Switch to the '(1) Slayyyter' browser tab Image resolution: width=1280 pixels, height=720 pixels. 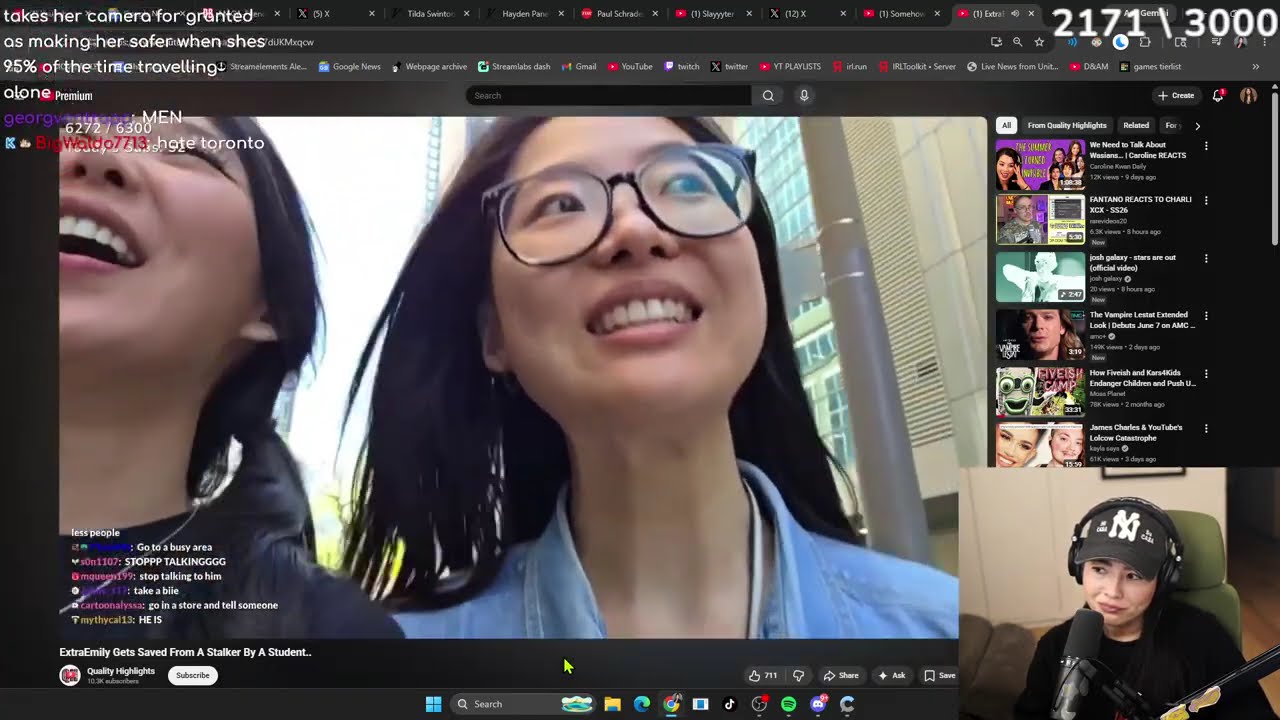[x=712, y=14]
